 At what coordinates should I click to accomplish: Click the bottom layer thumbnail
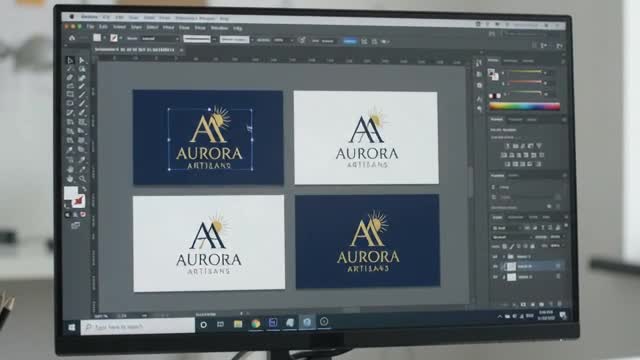511,277
